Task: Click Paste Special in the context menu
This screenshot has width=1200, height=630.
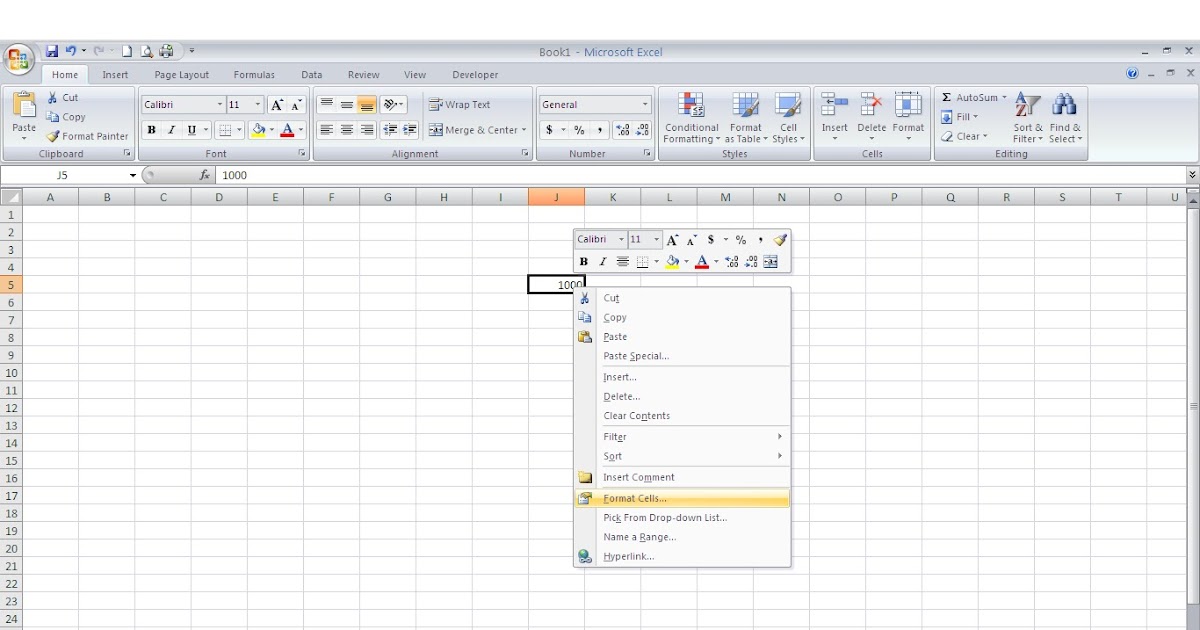Action: 636,356
